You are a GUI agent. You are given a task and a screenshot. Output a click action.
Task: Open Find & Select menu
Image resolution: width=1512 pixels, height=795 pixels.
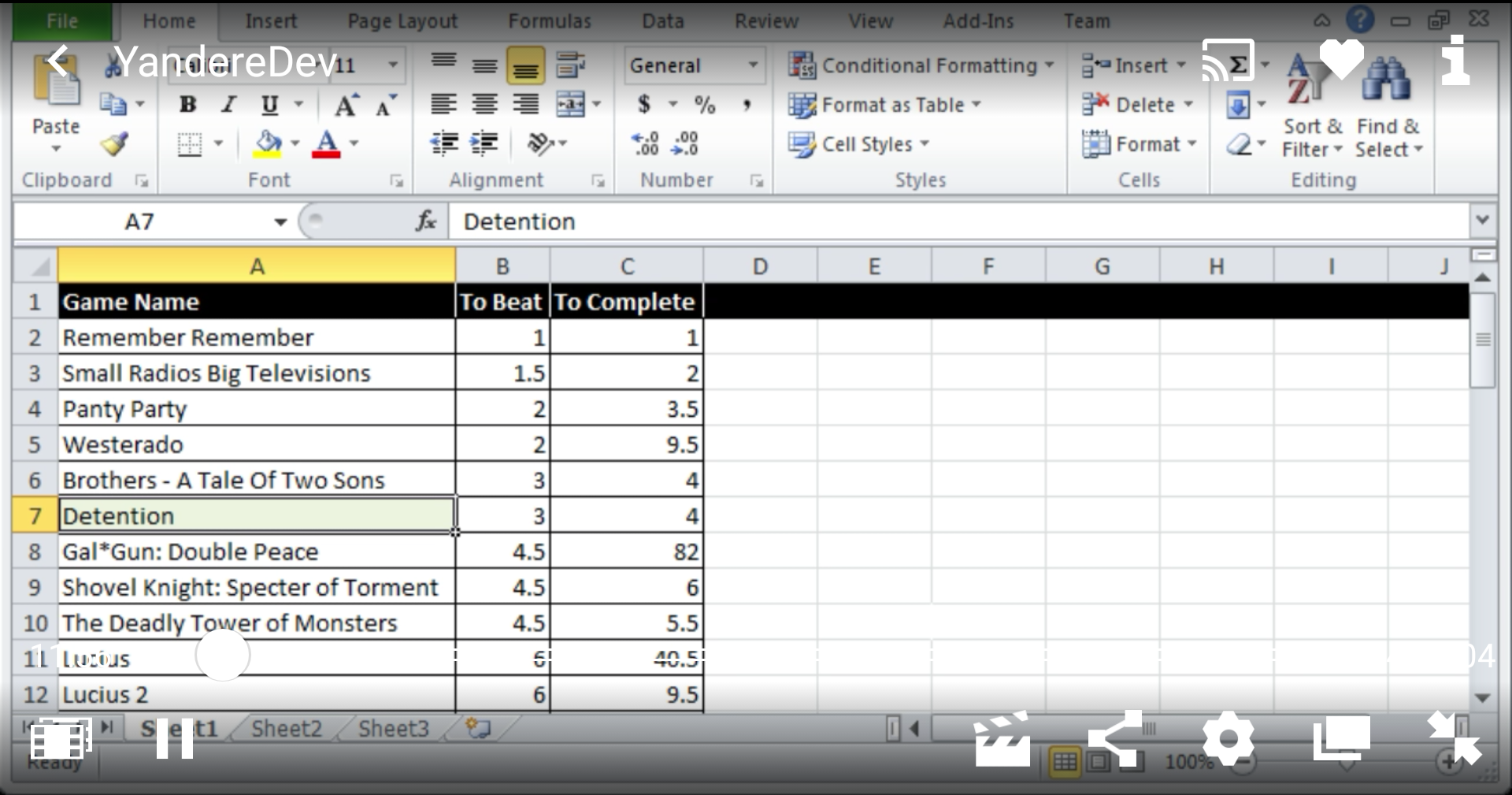[x=1388, y=106]
